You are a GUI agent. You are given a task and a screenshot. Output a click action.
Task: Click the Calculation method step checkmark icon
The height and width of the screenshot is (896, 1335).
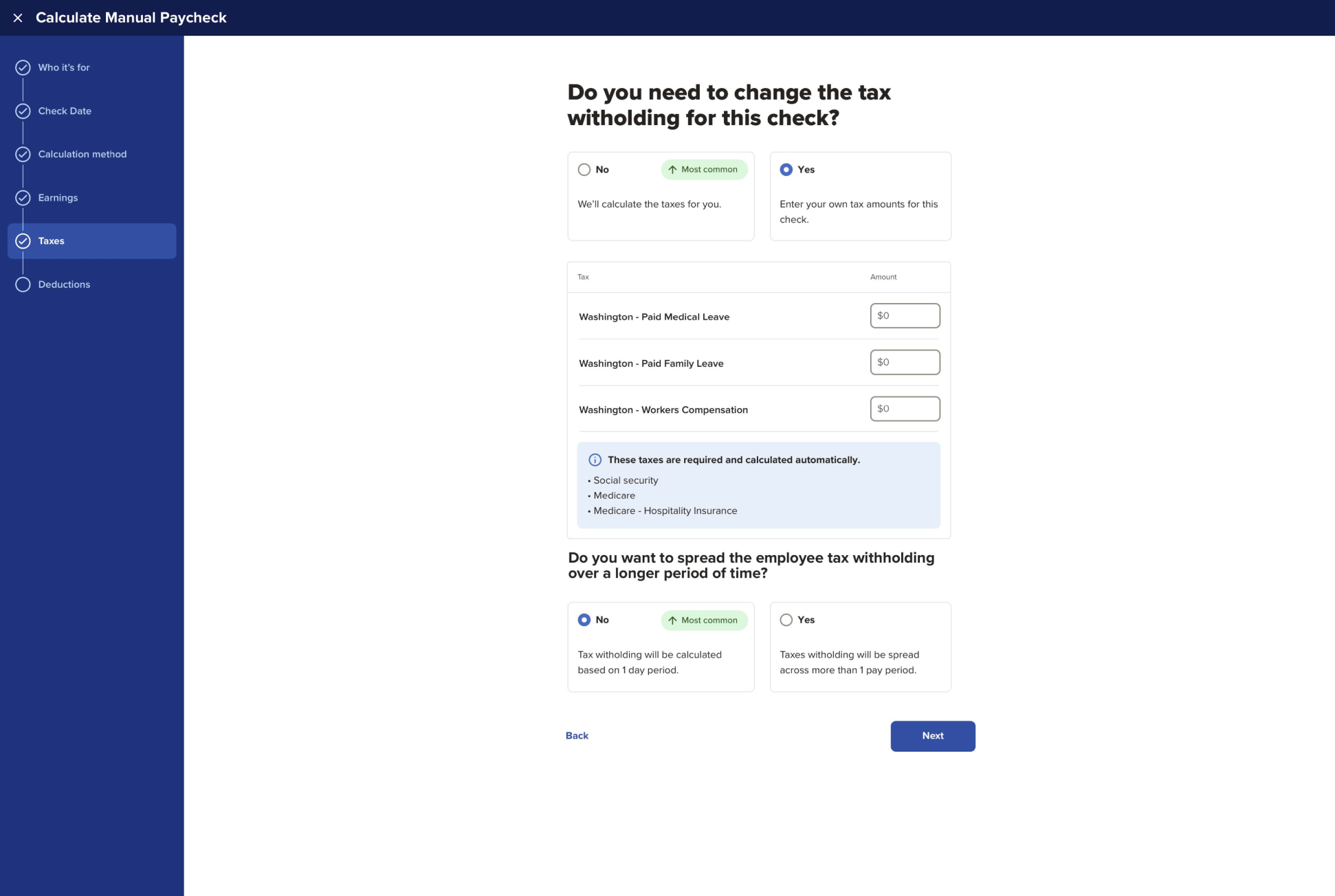(23, 154)
